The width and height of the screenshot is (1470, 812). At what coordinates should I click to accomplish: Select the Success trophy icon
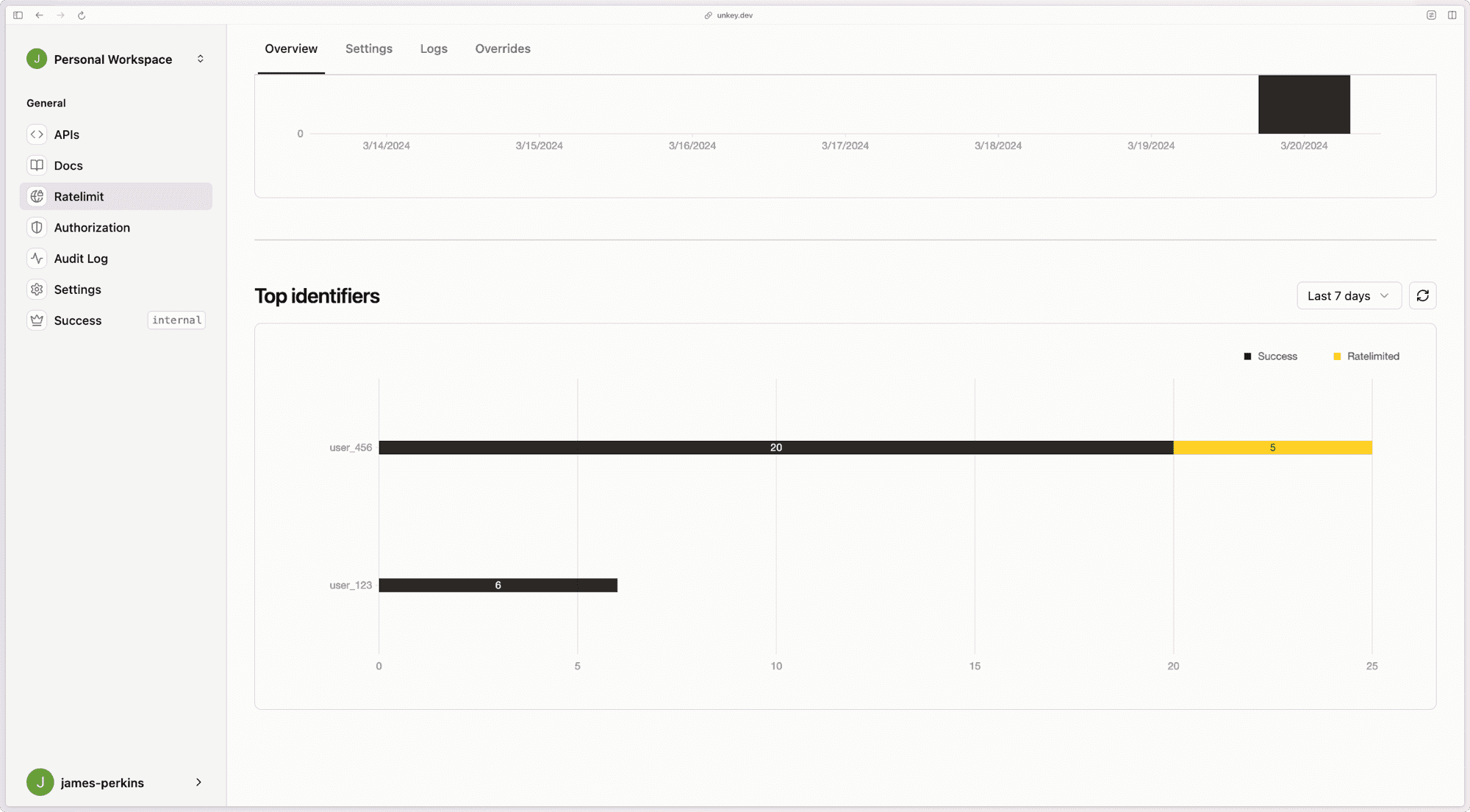pyautogui.click(x=37, y=320)
